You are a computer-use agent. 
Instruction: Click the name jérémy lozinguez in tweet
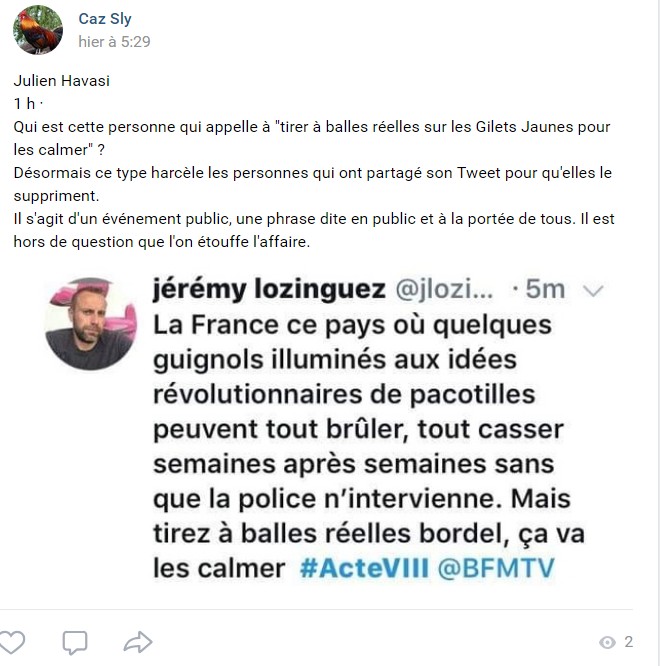[269, 290]
